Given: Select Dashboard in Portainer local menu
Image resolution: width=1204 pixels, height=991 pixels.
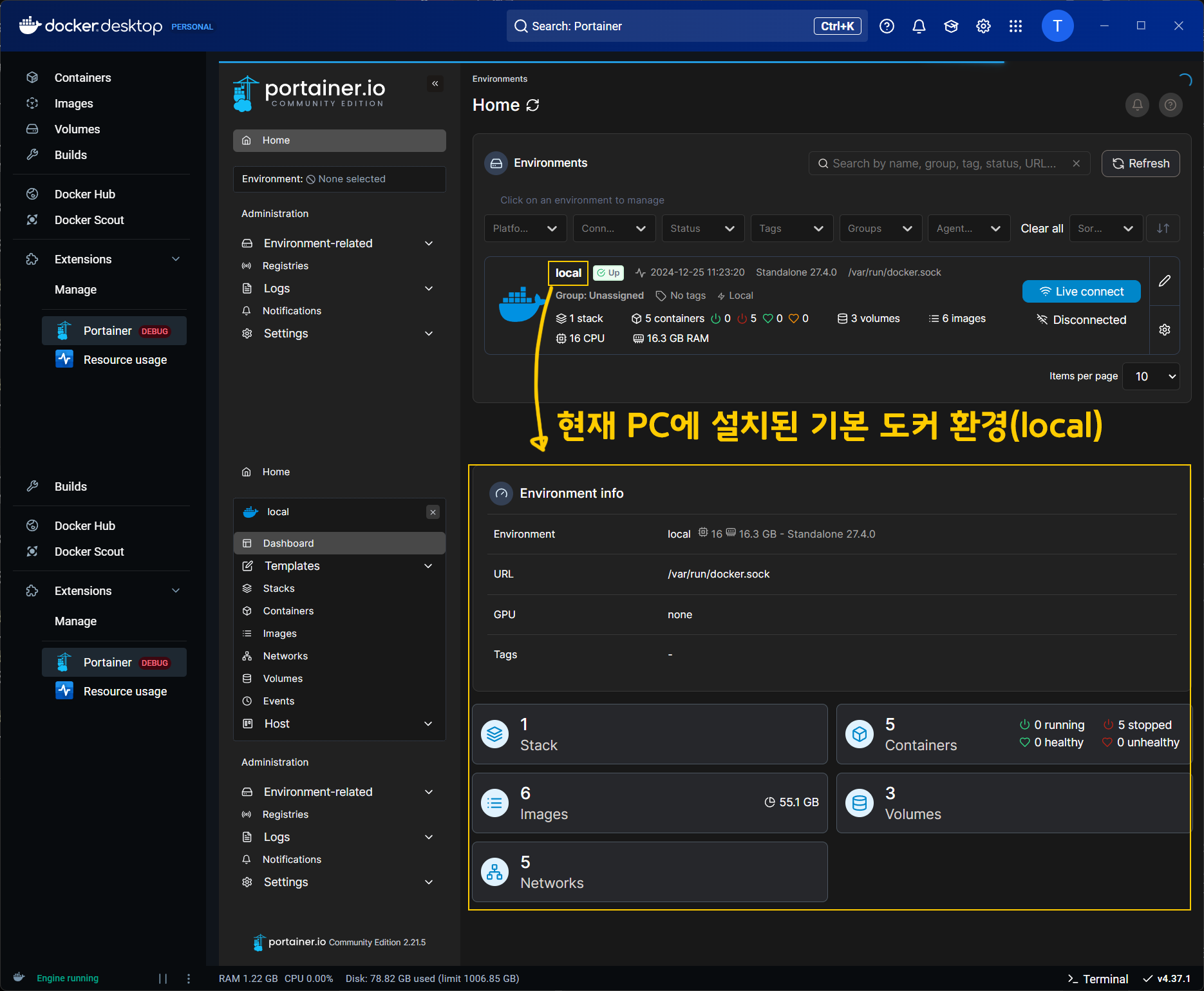Looking at the screenshot, I should pyautogui.click(x=339, y=543).
